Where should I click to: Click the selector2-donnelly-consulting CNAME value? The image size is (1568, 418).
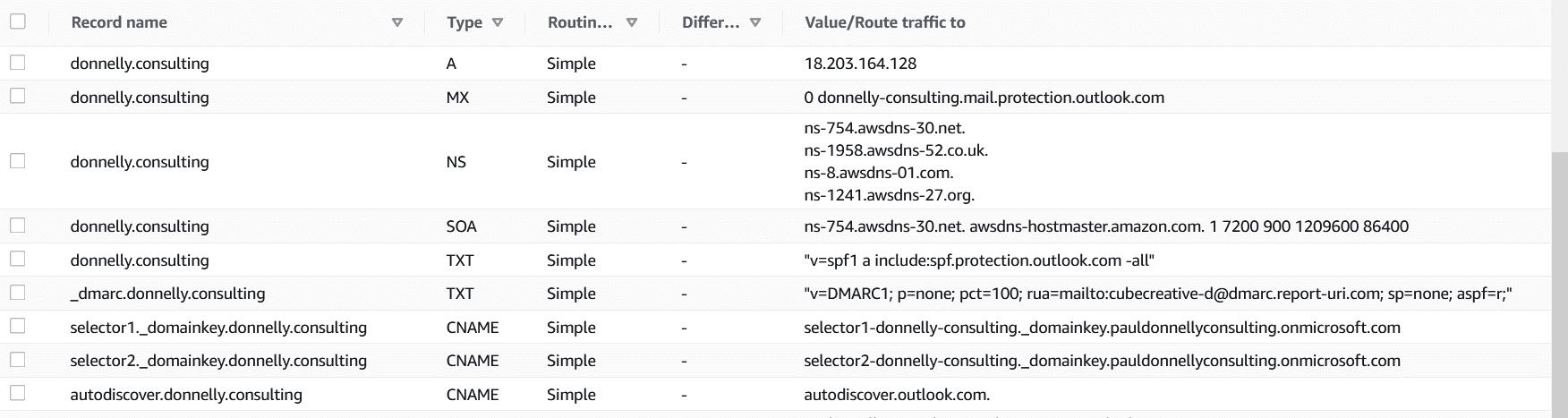[1102, 361]
